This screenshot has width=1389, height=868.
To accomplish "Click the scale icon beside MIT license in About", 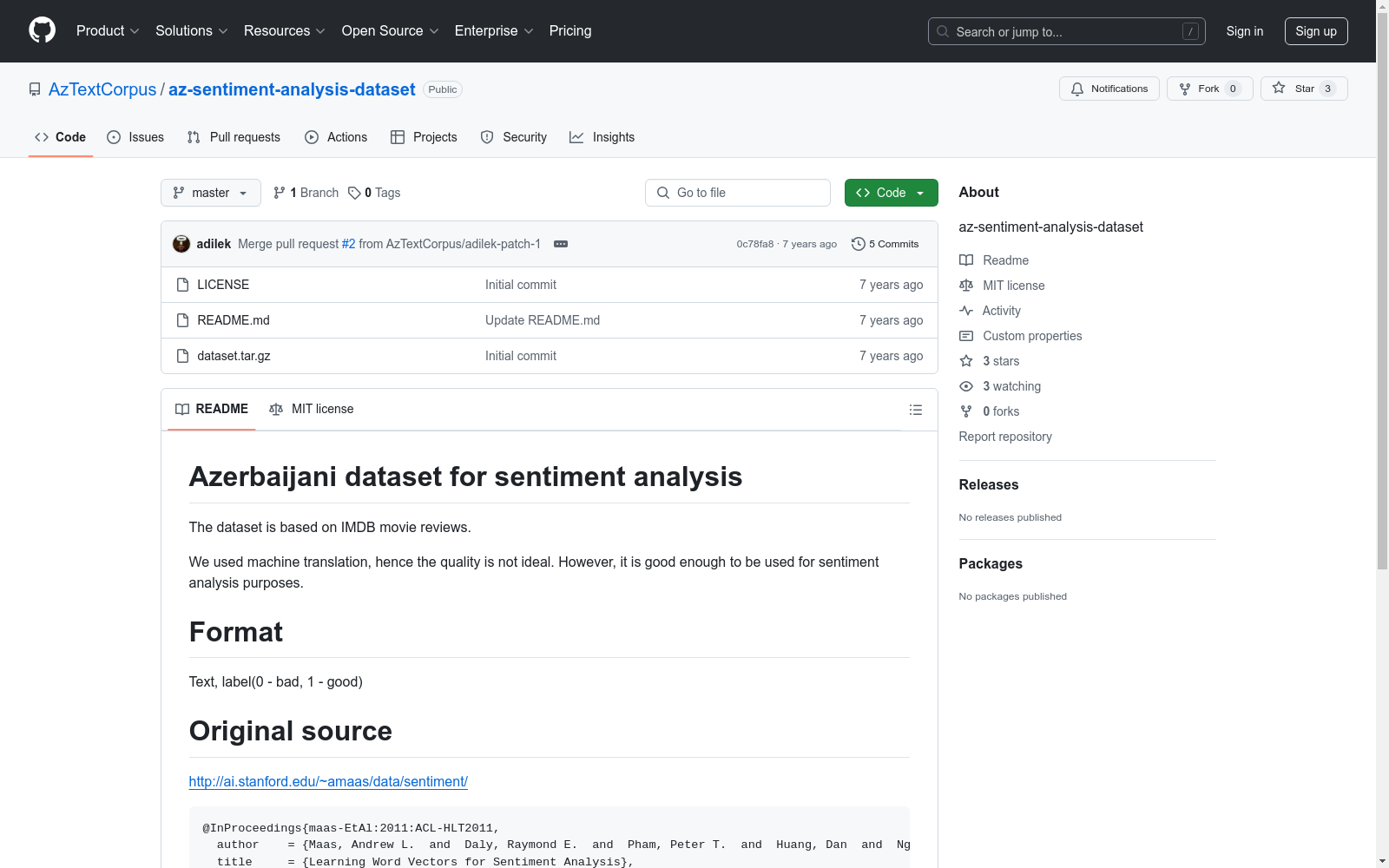I will (966, 286).
